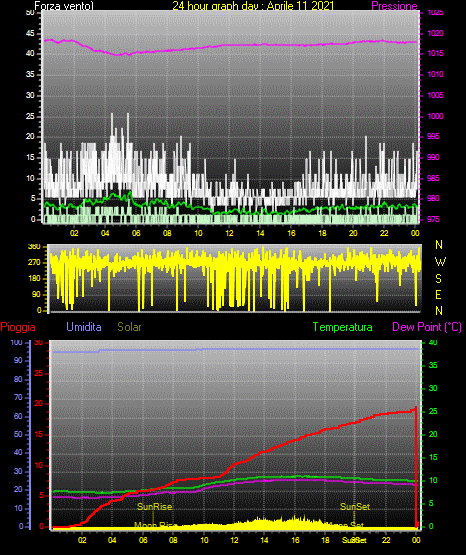
Task: Click the red 10 rain axis value
Action: (39, 465)
